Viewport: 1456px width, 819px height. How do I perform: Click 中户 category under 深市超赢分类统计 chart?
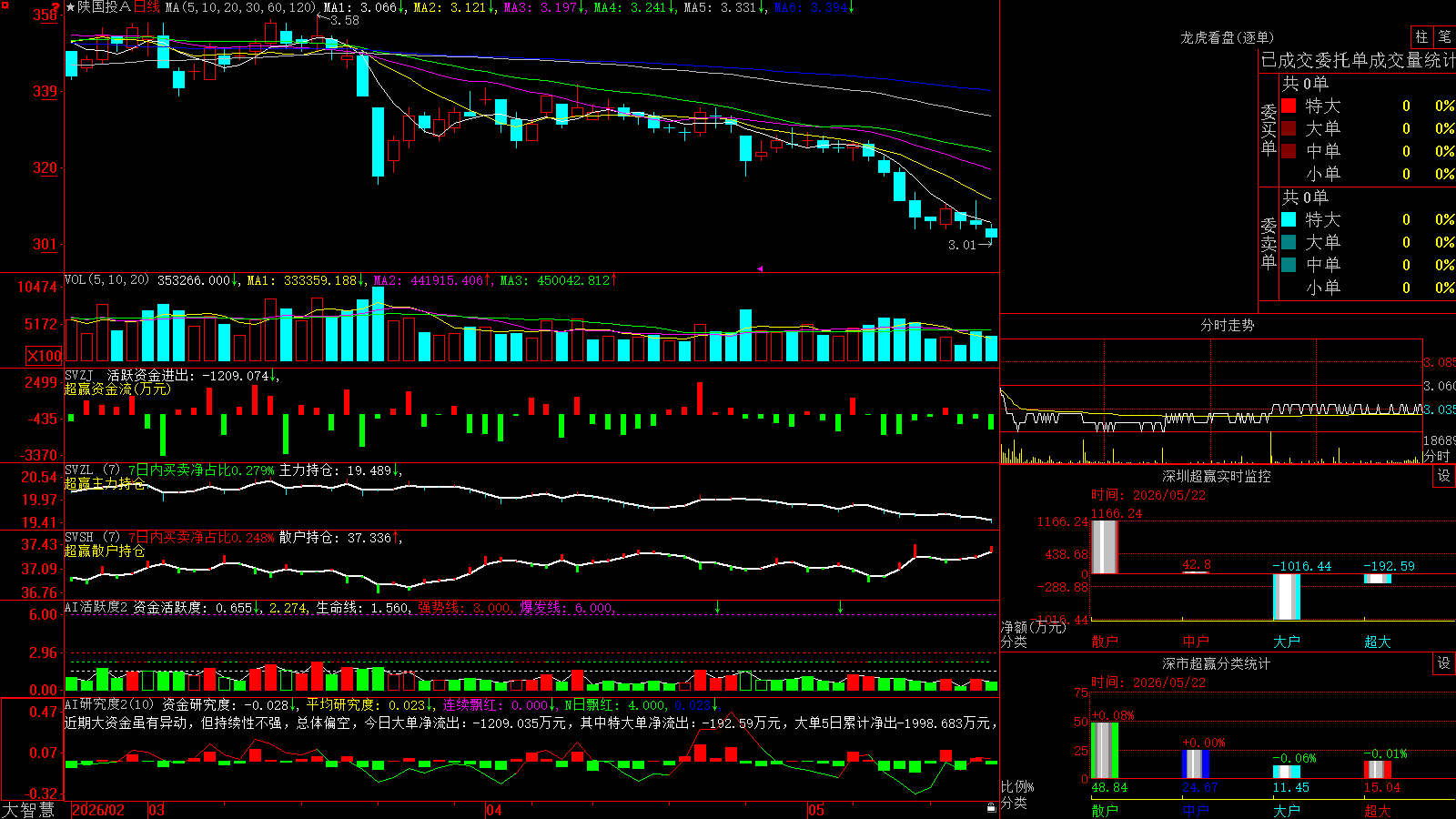(x=1196, y=811)
